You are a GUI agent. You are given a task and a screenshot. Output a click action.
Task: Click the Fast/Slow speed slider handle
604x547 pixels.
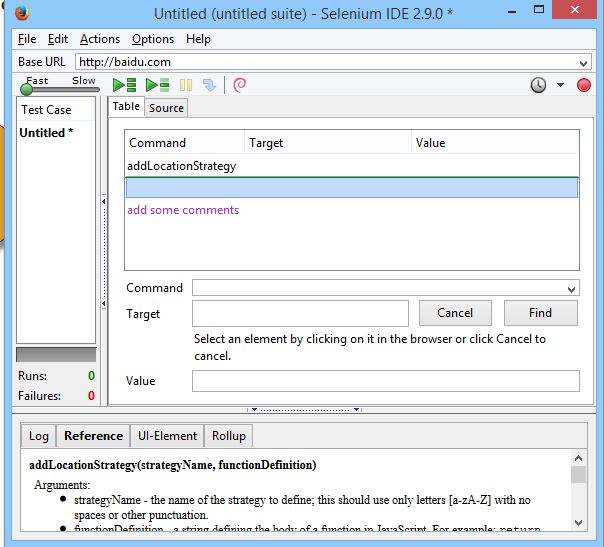click(27, 89)
